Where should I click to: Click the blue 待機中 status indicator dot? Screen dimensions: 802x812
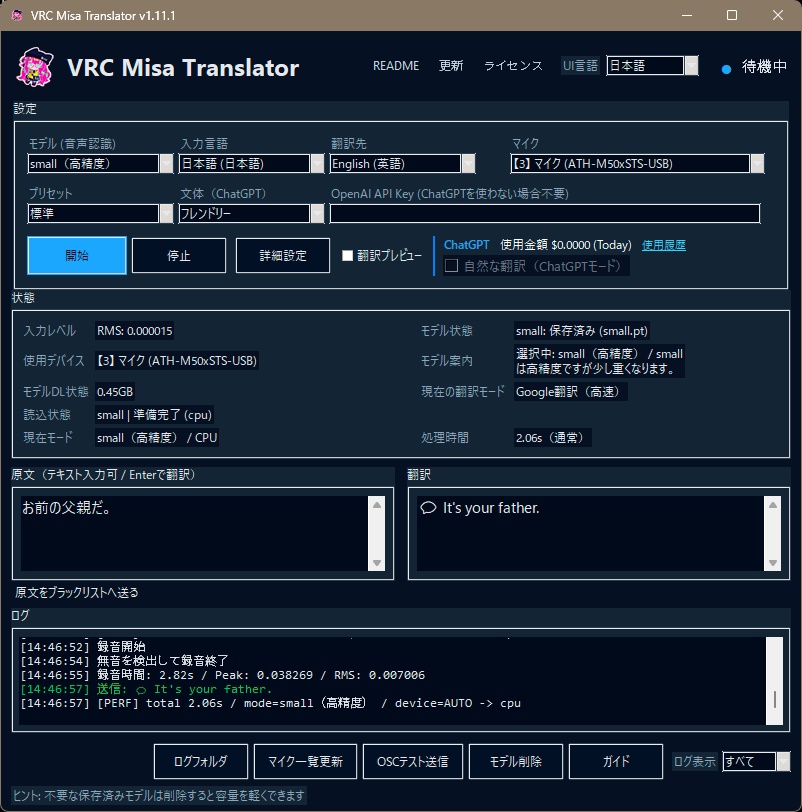(726, 69)
